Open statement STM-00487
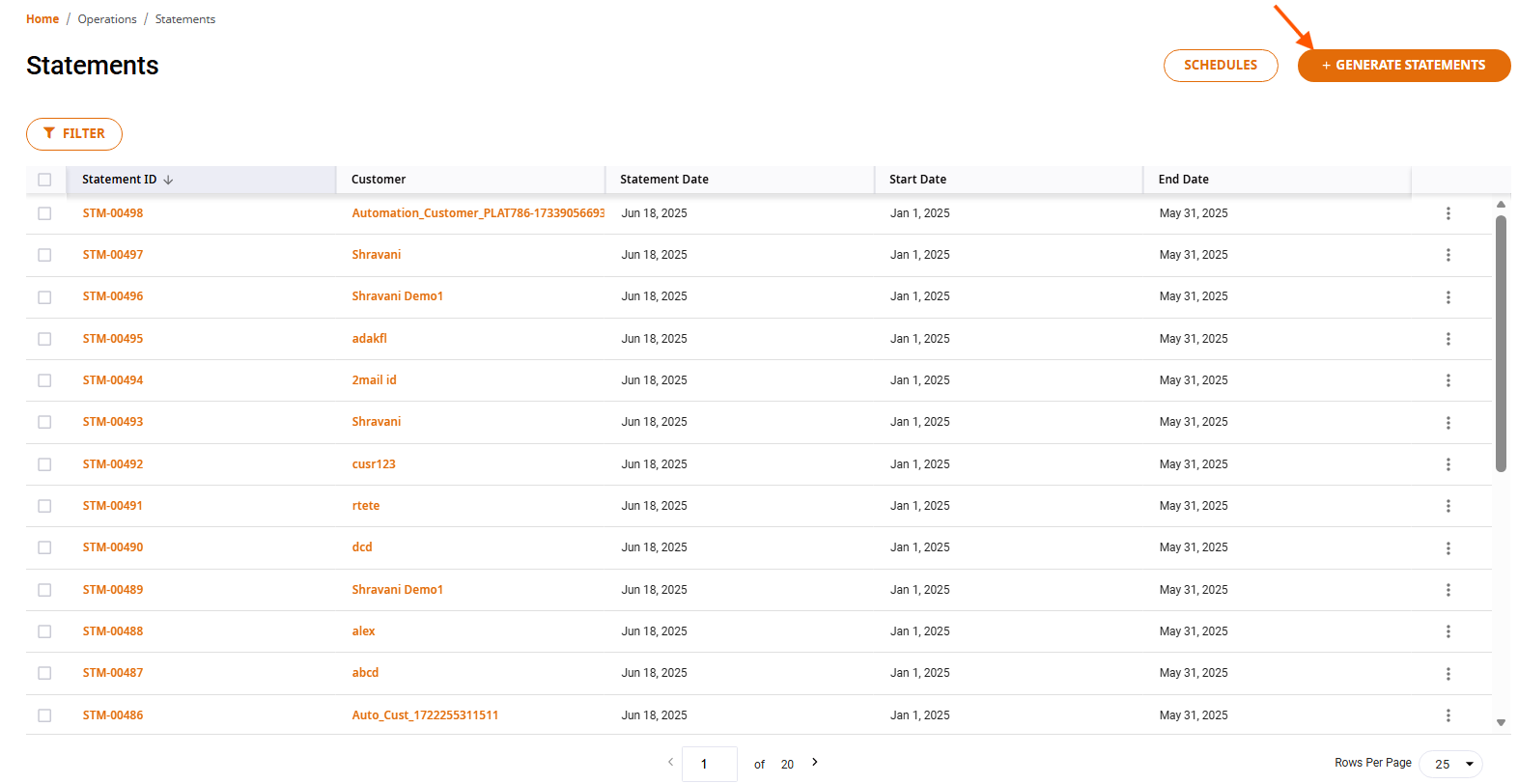Screen dimensions: 1518x784 [x=113, y=673]
